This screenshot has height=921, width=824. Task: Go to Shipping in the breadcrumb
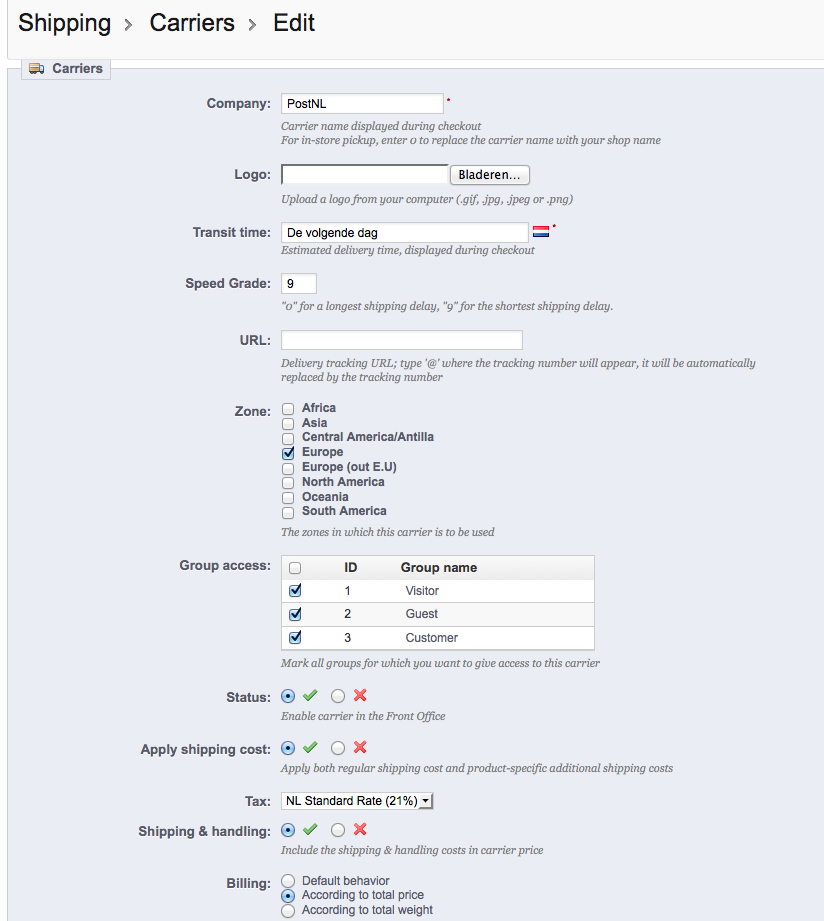65,23
